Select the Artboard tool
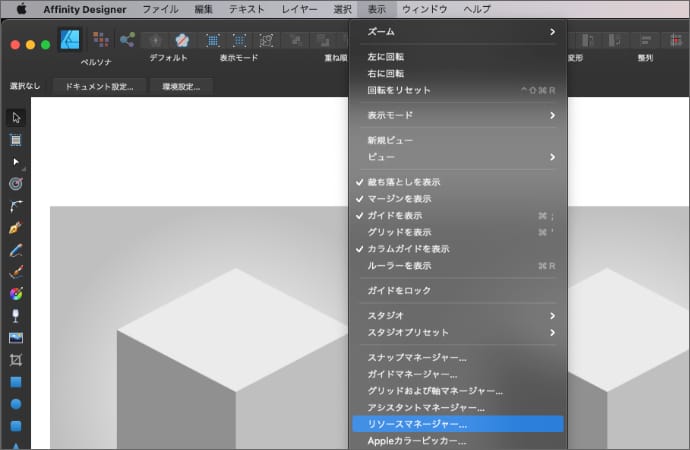Viewport: 690px width, 450px height. coord(16,139)
